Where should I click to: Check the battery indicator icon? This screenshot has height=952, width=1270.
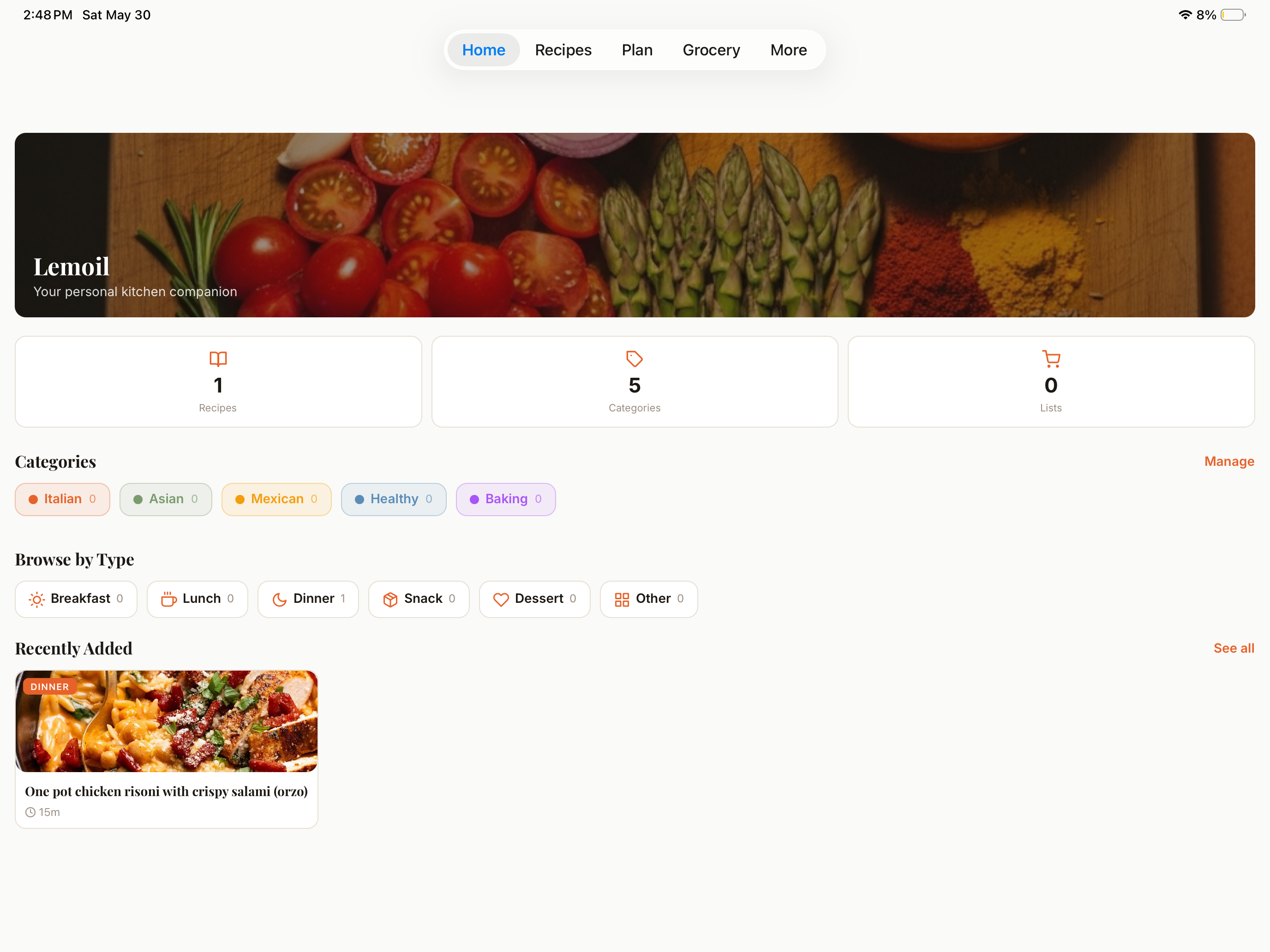pyautogui.click(x=1233, y=15)
